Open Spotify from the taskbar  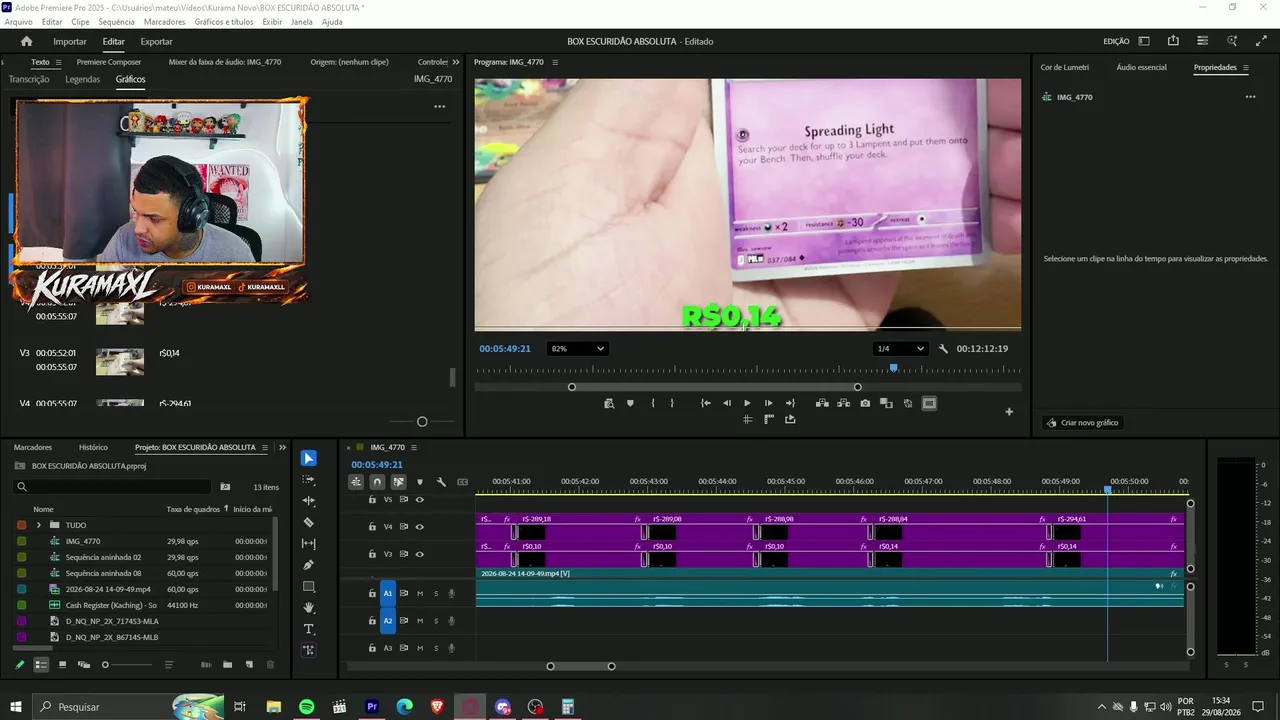306,707
